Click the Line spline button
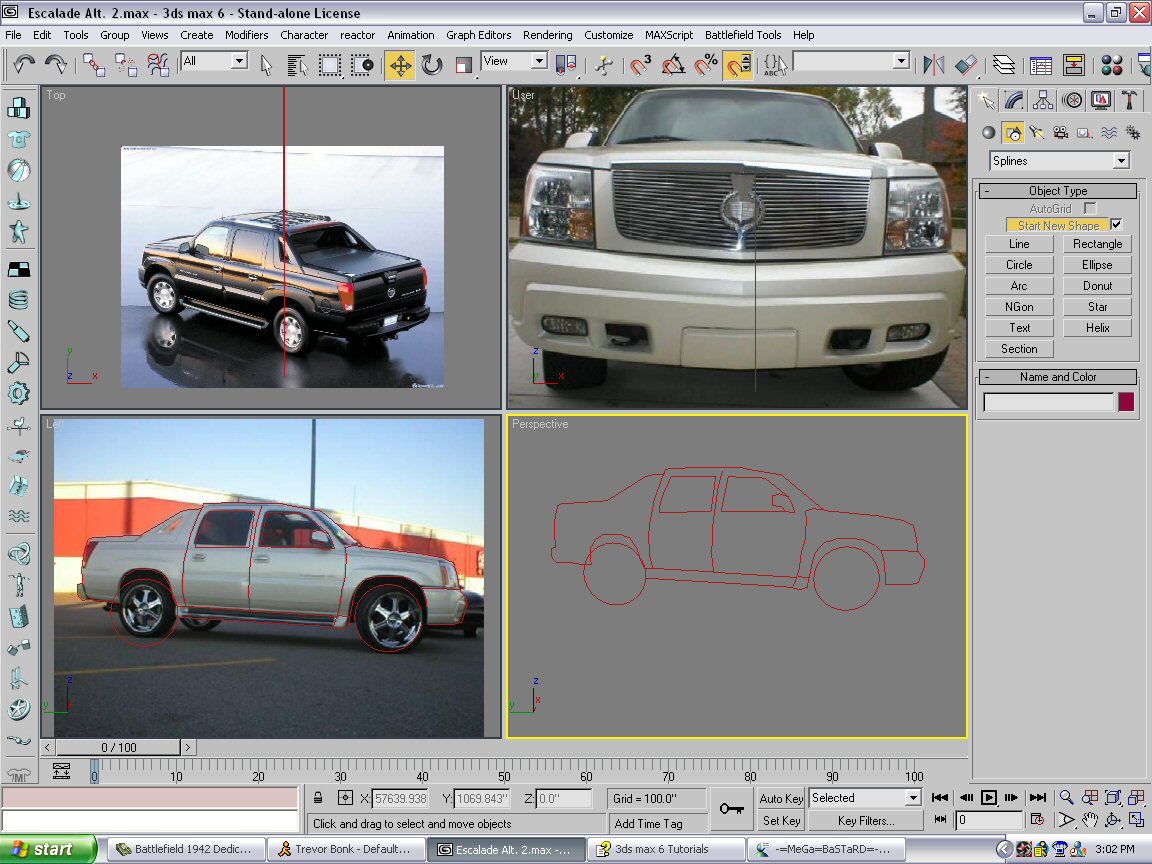 pyautogui.click(x=1019, y=244)
